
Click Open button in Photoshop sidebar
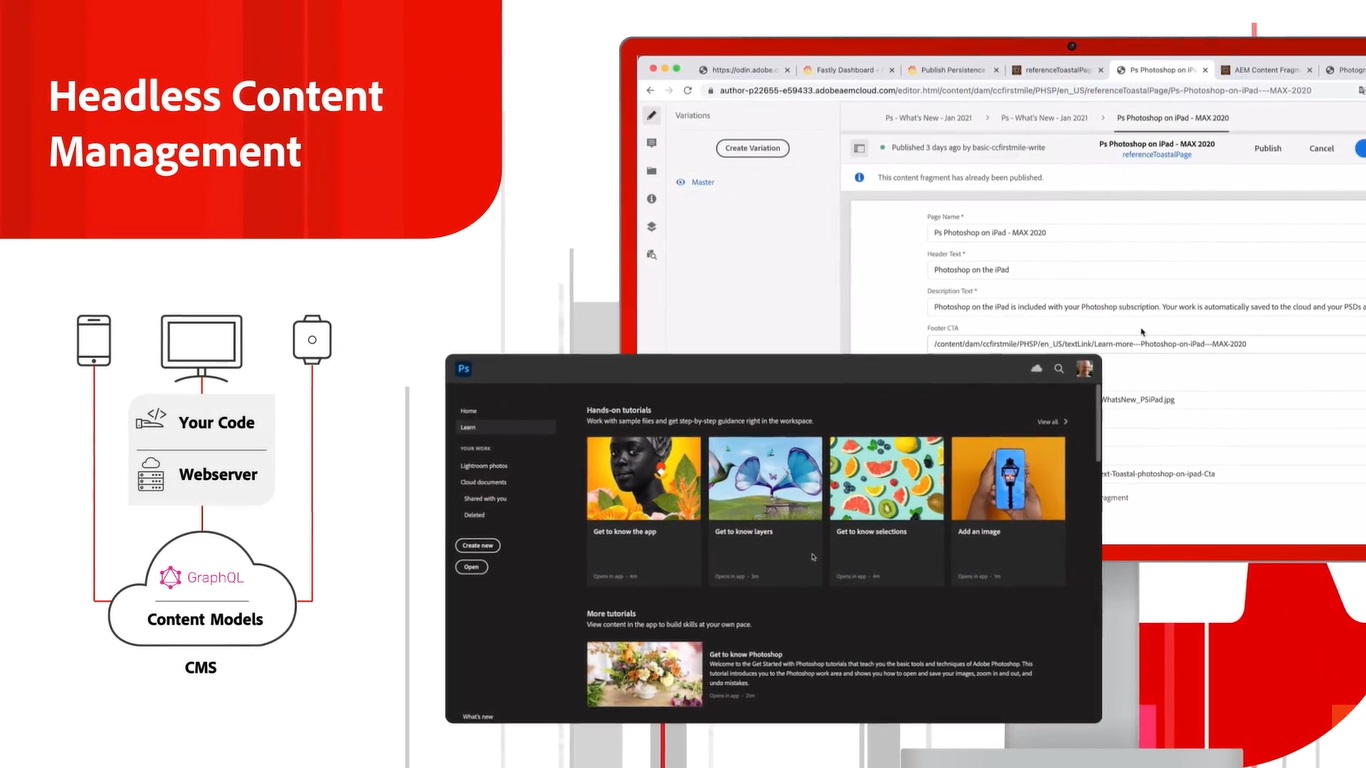click(471, 567)
